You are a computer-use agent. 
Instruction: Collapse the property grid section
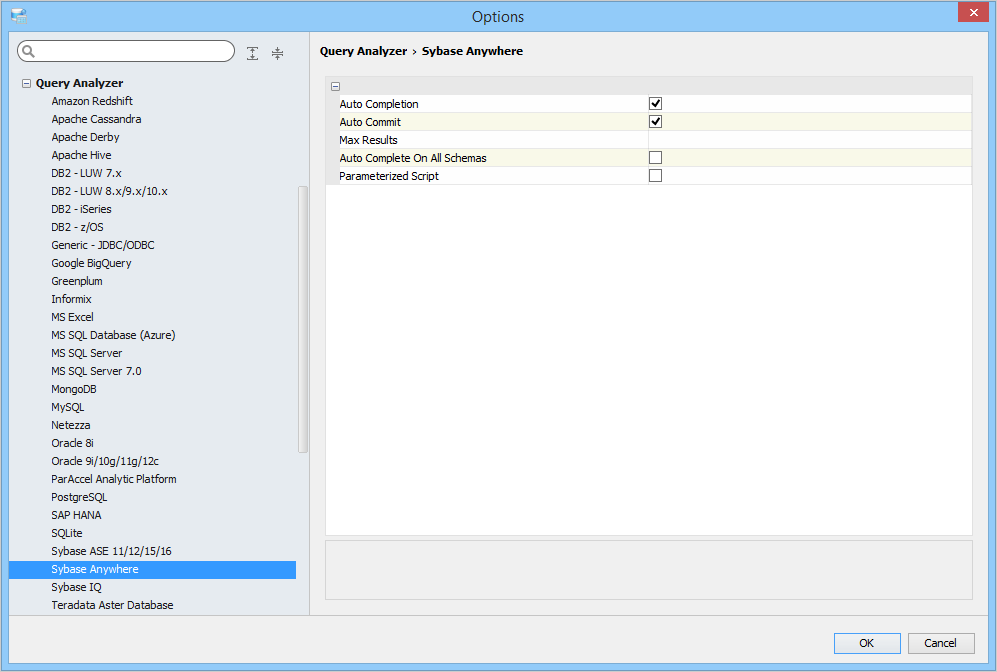point(335,86)
